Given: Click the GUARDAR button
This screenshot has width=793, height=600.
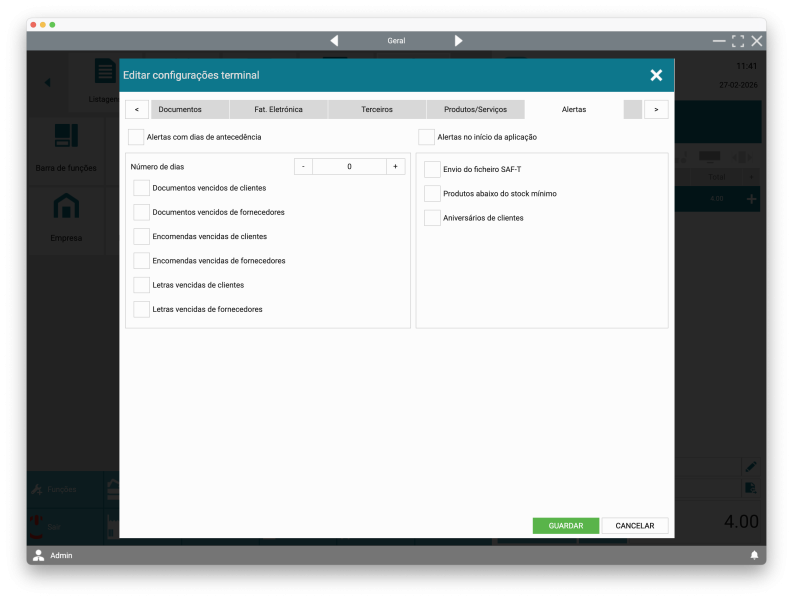Looking at the screenshot, I should coord(565,526).
